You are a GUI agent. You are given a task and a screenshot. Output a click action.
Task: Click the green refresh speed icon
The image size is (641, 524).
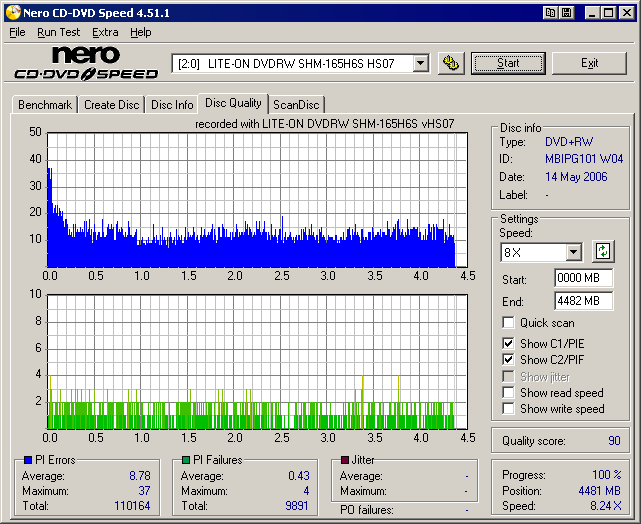pyautogui.click(x=603, y=252)
